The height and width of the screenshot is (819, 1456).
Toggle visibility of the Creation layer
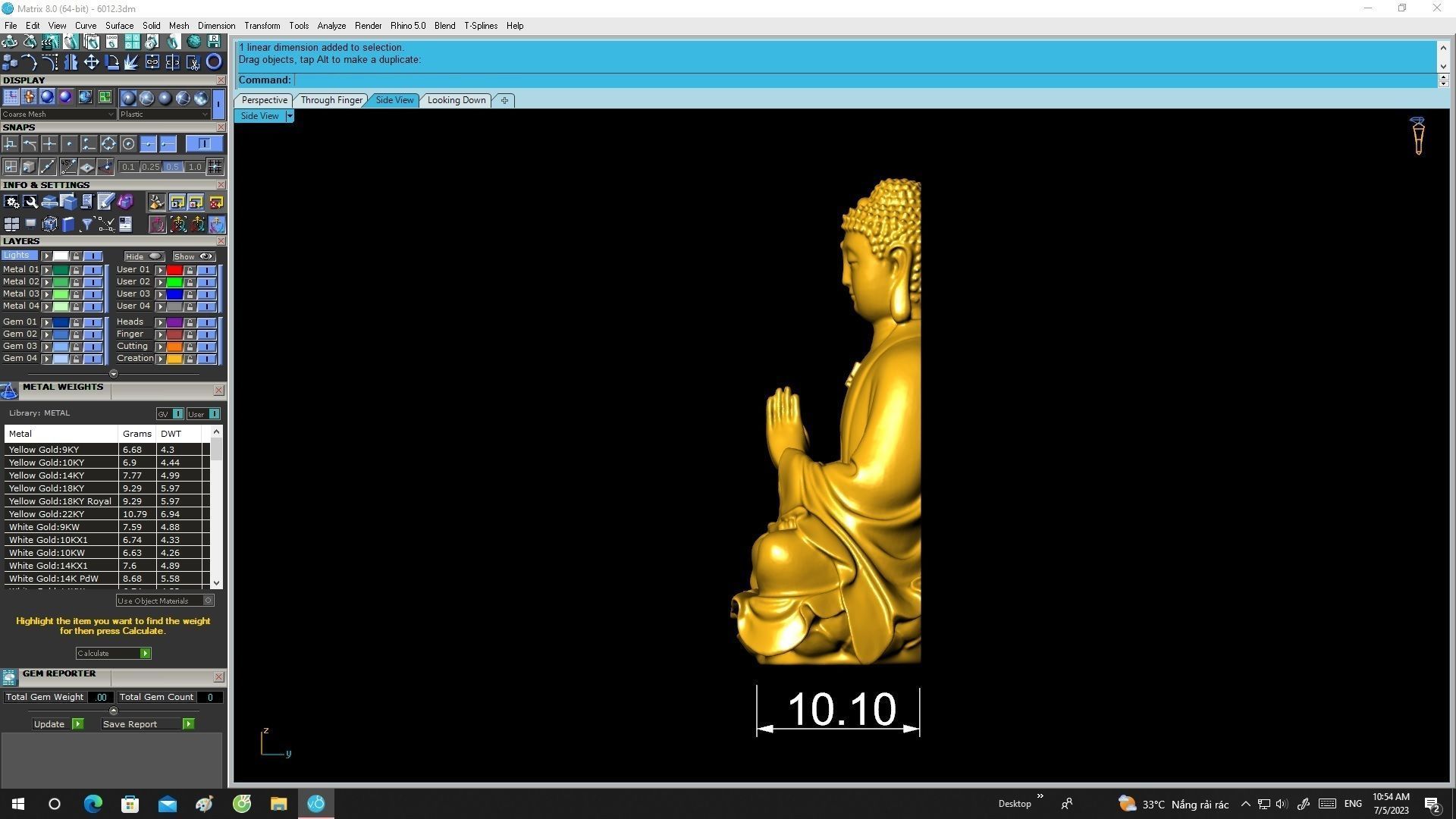(x=206, y=359)
